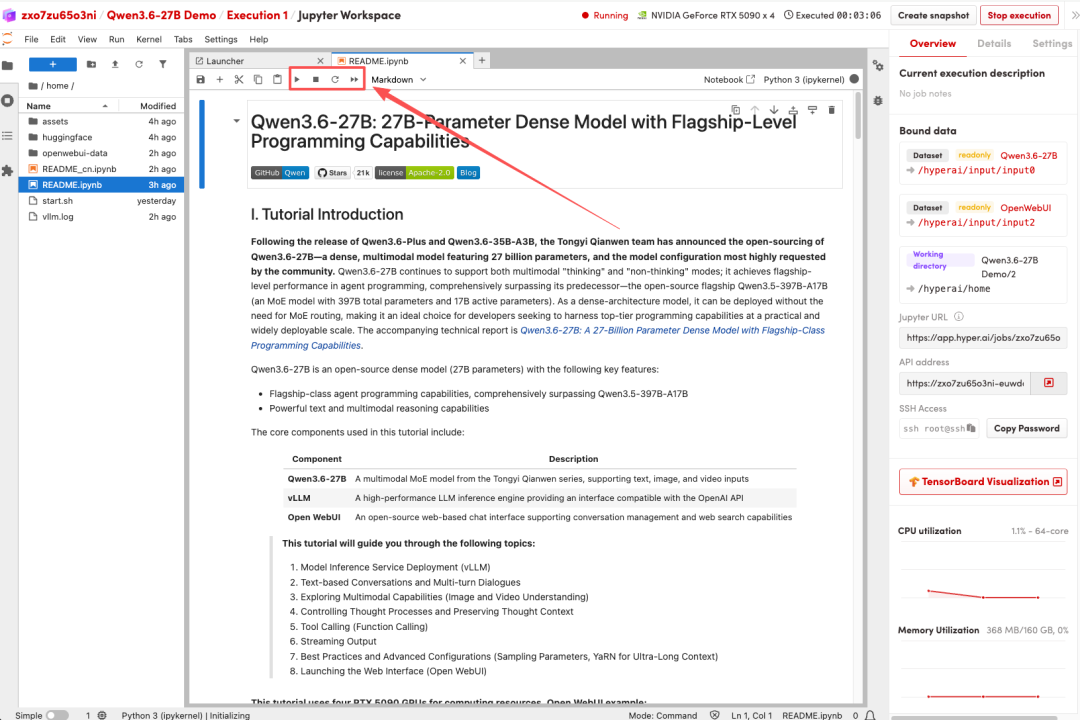The image size is (1080, 720).
Task: Delete the cell using the trash icon
Action: [x=831, y=110]
